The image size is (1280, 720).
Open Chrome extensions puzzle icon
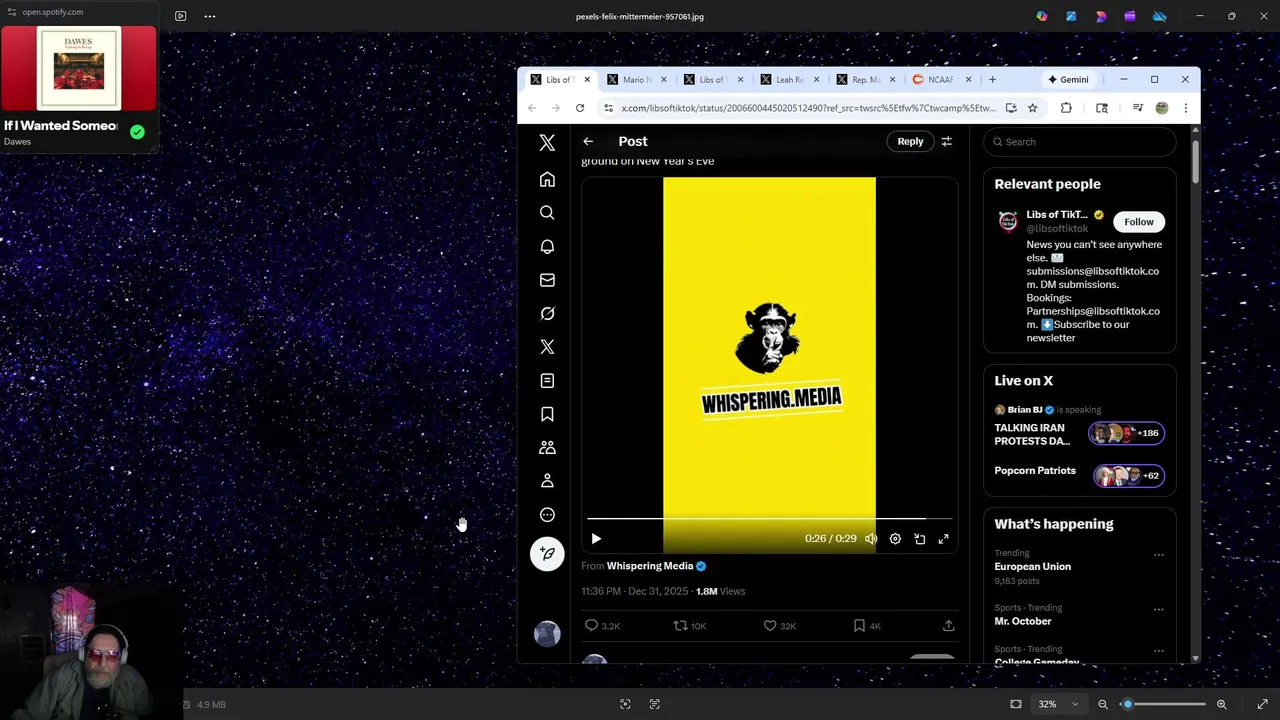coord(1066,108)
